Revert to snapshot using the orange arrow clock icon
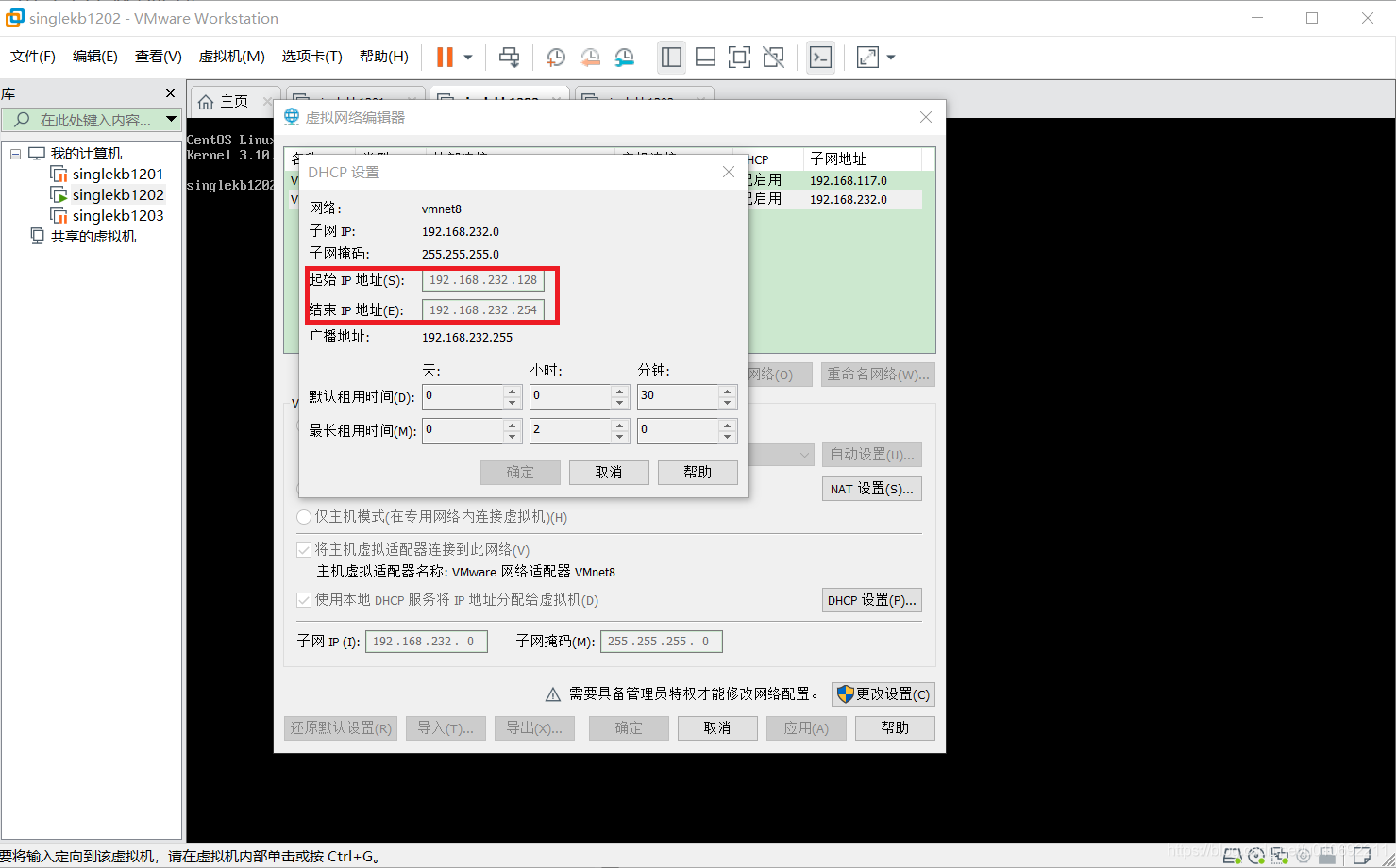1396x868 pixels. coord(590,58)
